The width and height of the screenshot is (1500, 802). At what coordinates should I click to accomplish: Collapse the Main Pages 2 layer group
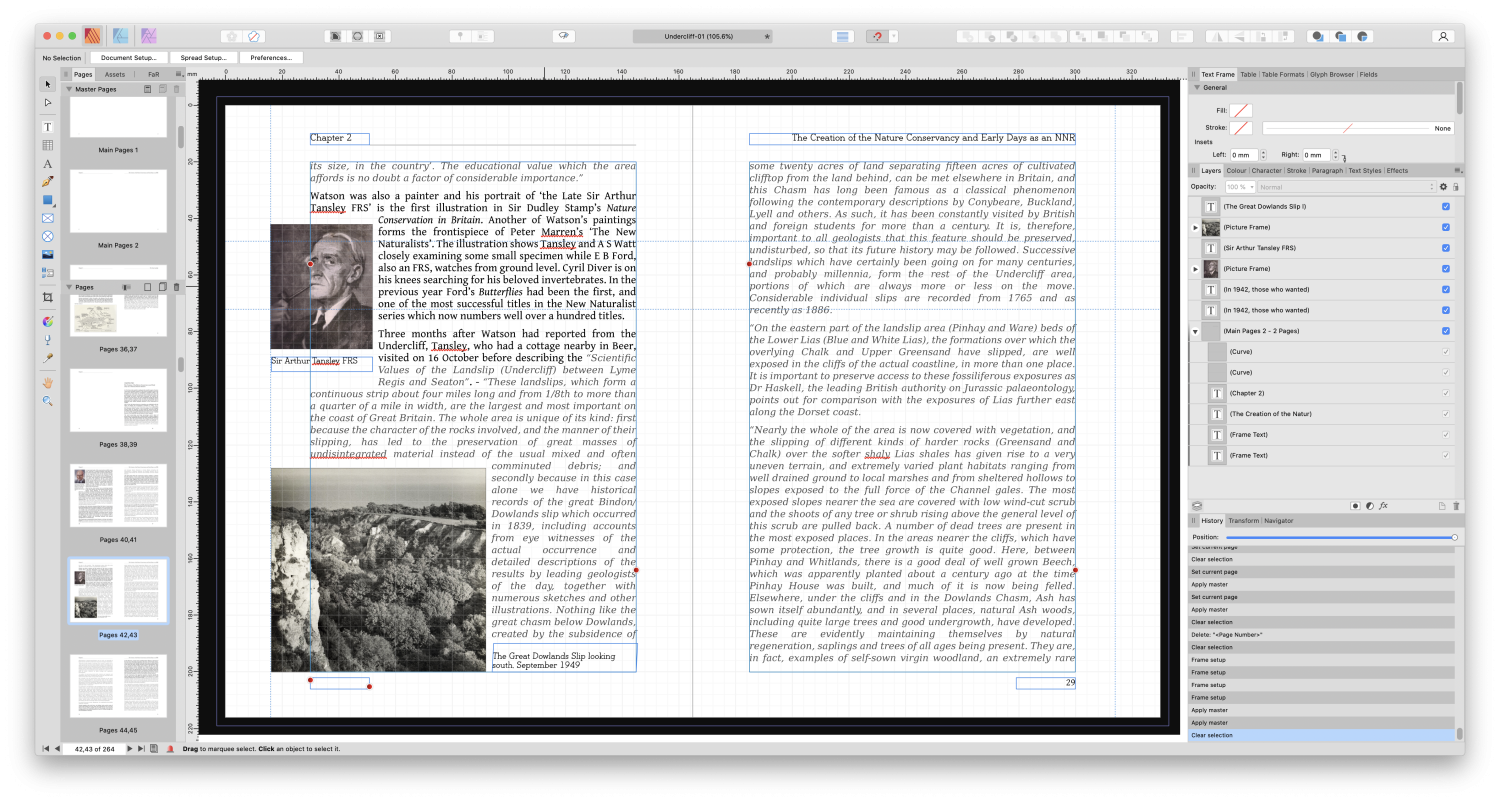click(1196, 331)
